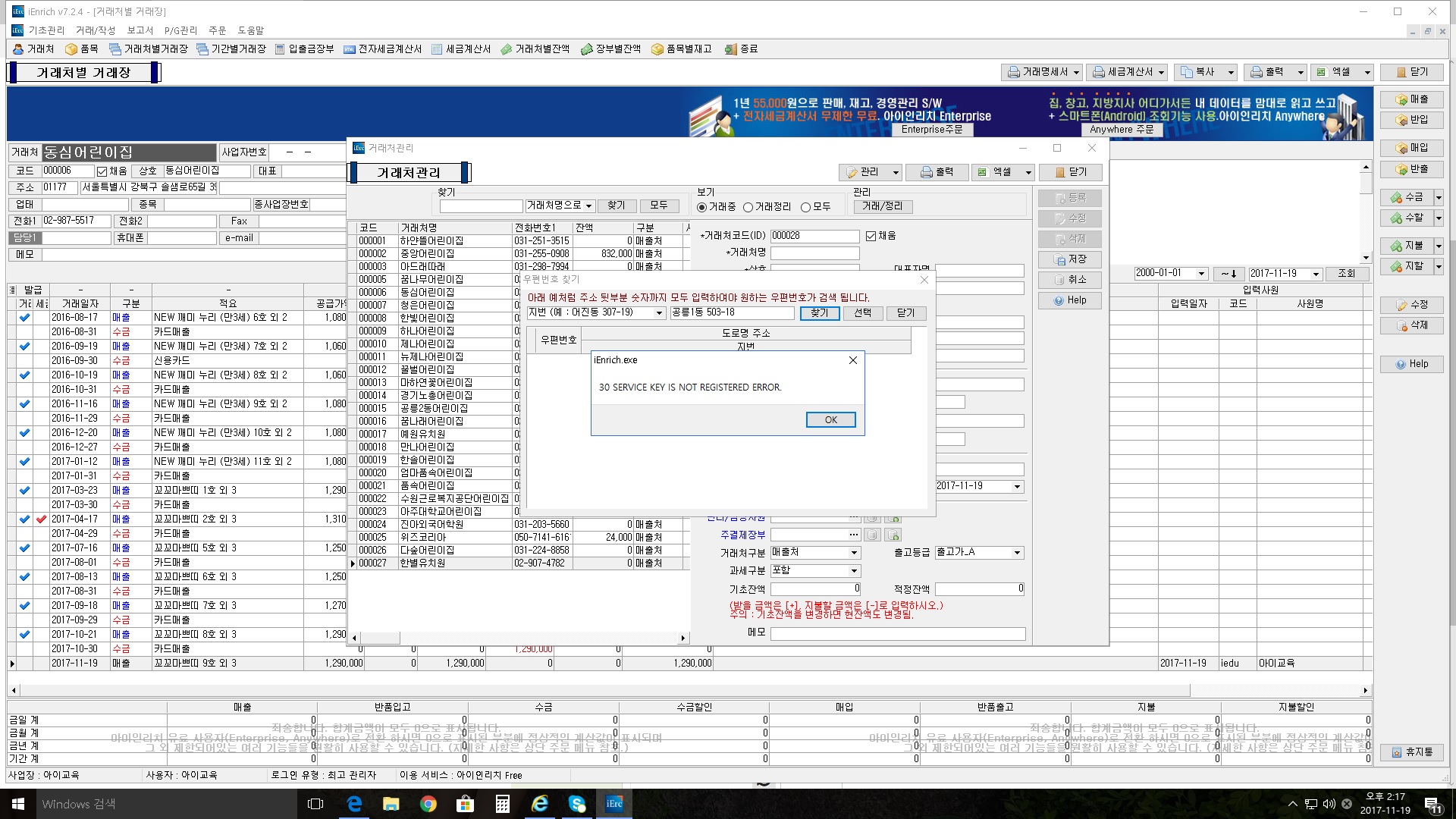Expand the 출고등급 dropdown showing 출고가_A
Image resolution: width=1456 pixels, height=819 pixels.
[1017, 553]
